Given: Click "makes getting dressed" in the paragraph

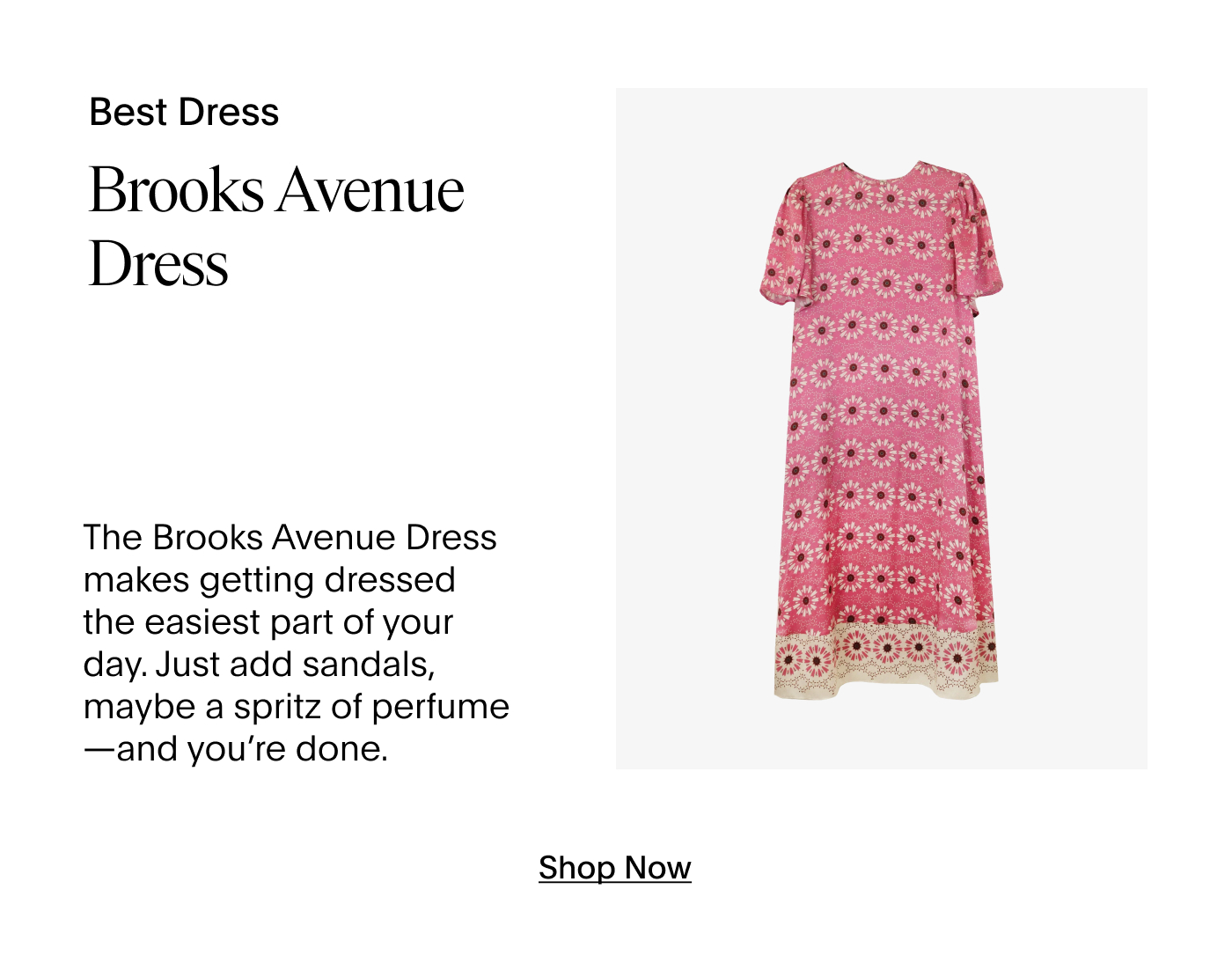Looking at the screenshot, I should [269, 580].
